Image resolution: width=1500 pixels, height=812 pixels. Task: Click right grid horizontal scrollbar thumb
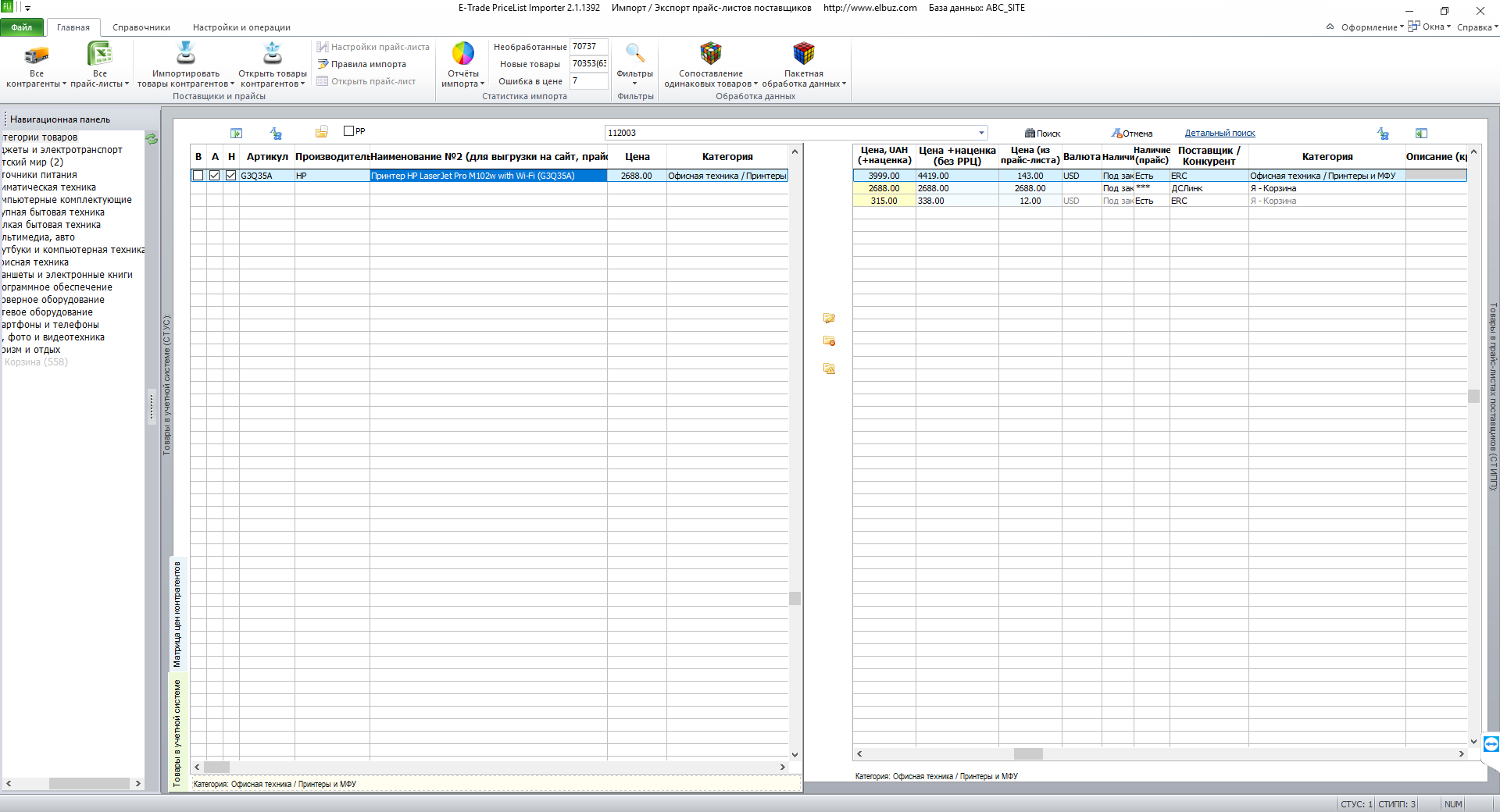pyautogui.click(x=1028, y=754)
